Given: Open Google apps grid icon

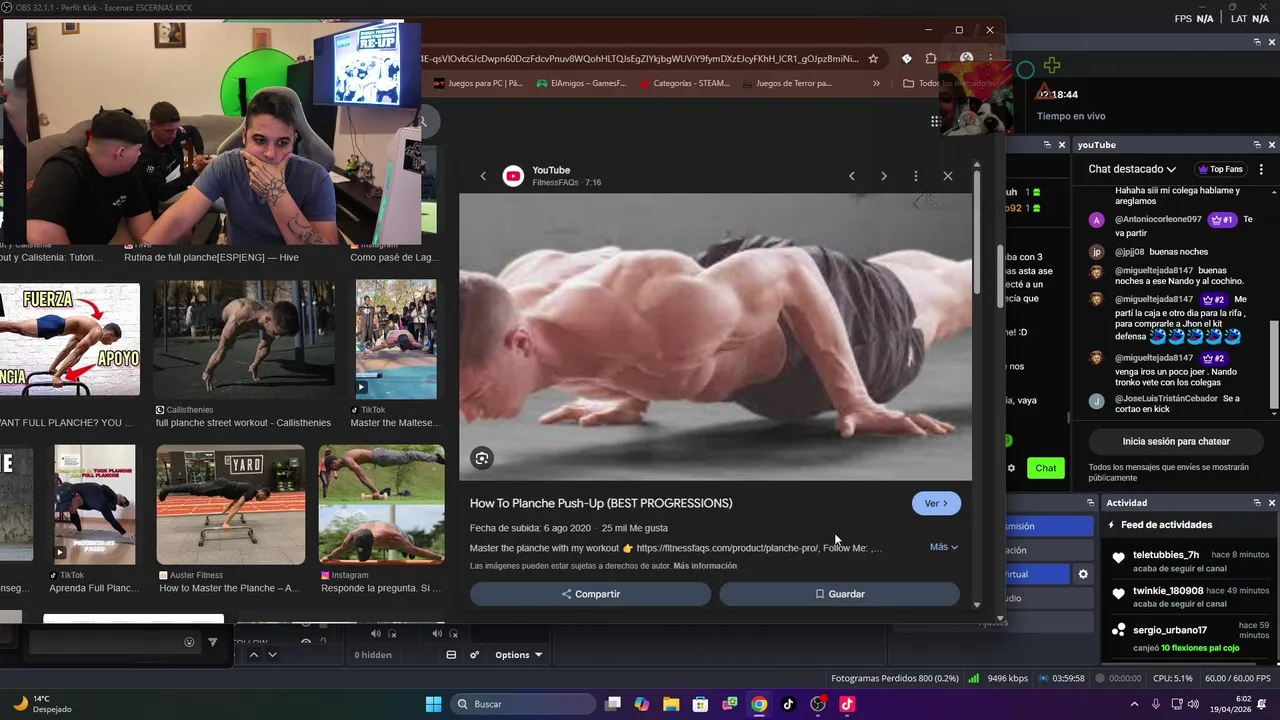Looking at the screenshot, I should point(935,121).
